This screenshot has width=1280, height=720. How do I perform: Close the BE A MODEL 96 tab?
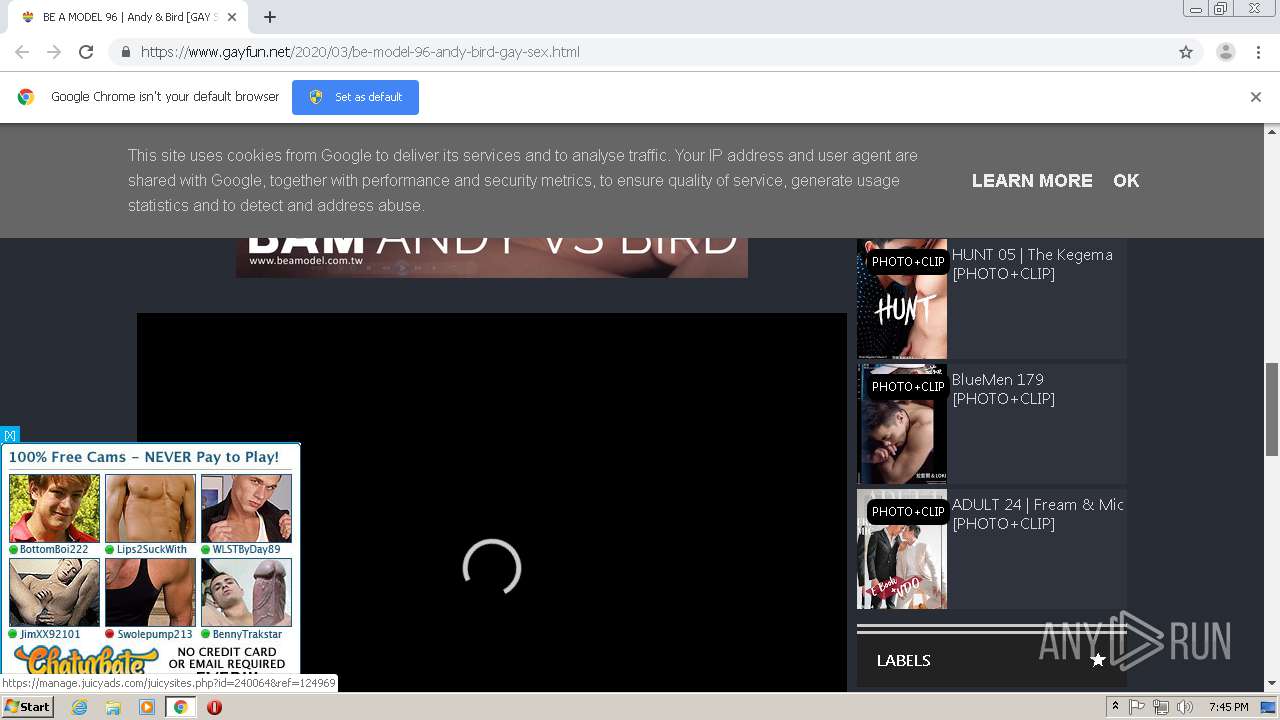pos(232,17)
